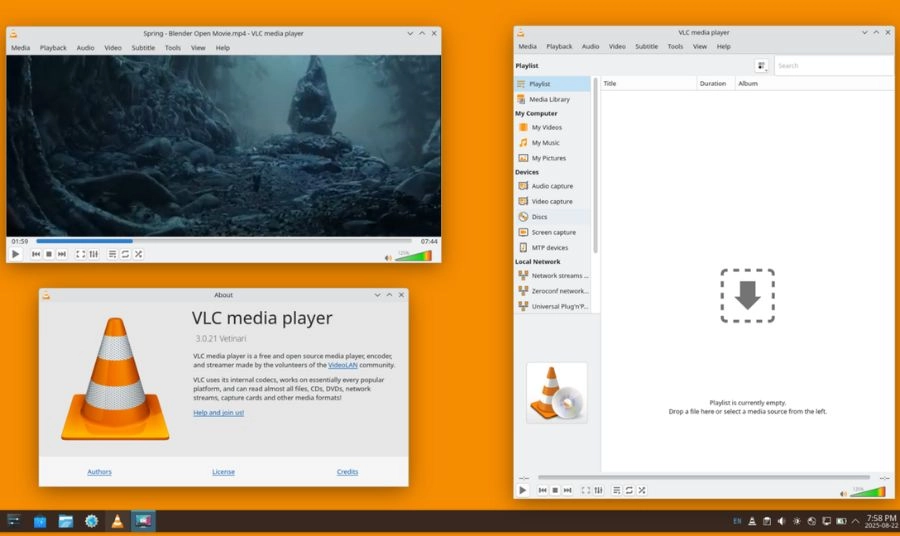Open Tools menu in Spring video window
Viewport: 900px width, 536px height.
coord(173,48)
